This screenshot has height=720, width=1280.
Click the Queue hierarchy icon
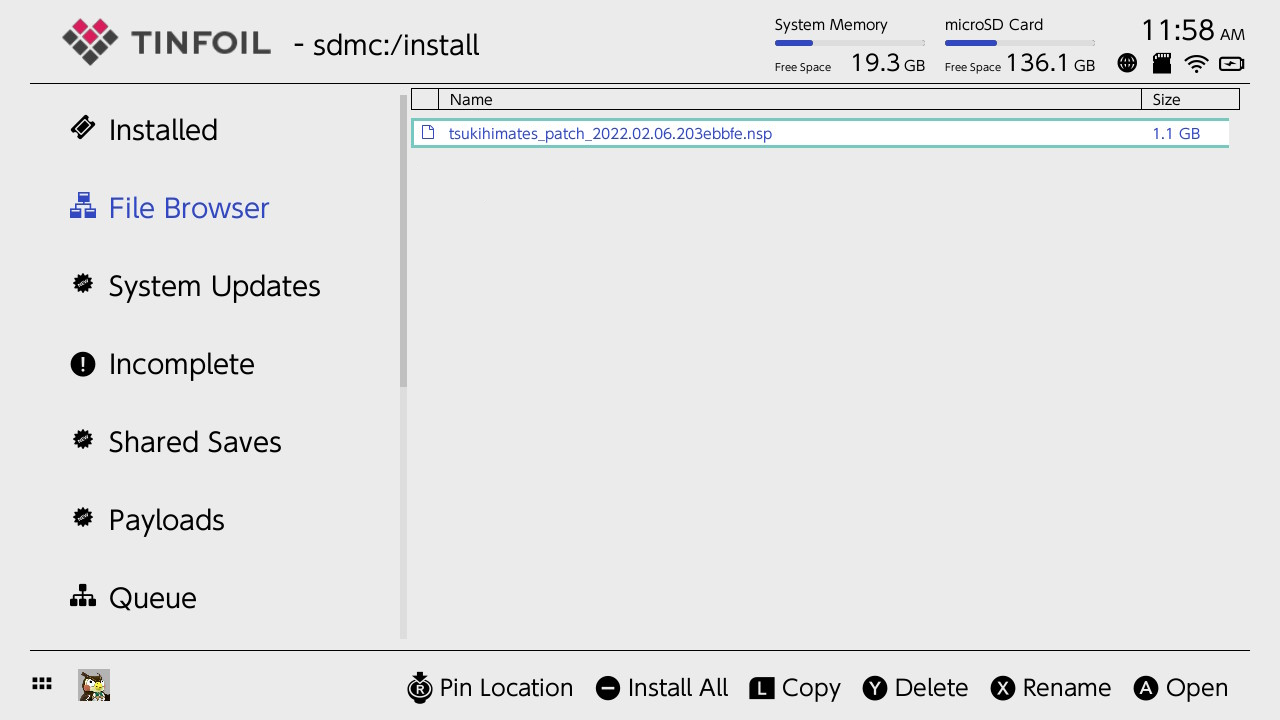click(83, 596)
